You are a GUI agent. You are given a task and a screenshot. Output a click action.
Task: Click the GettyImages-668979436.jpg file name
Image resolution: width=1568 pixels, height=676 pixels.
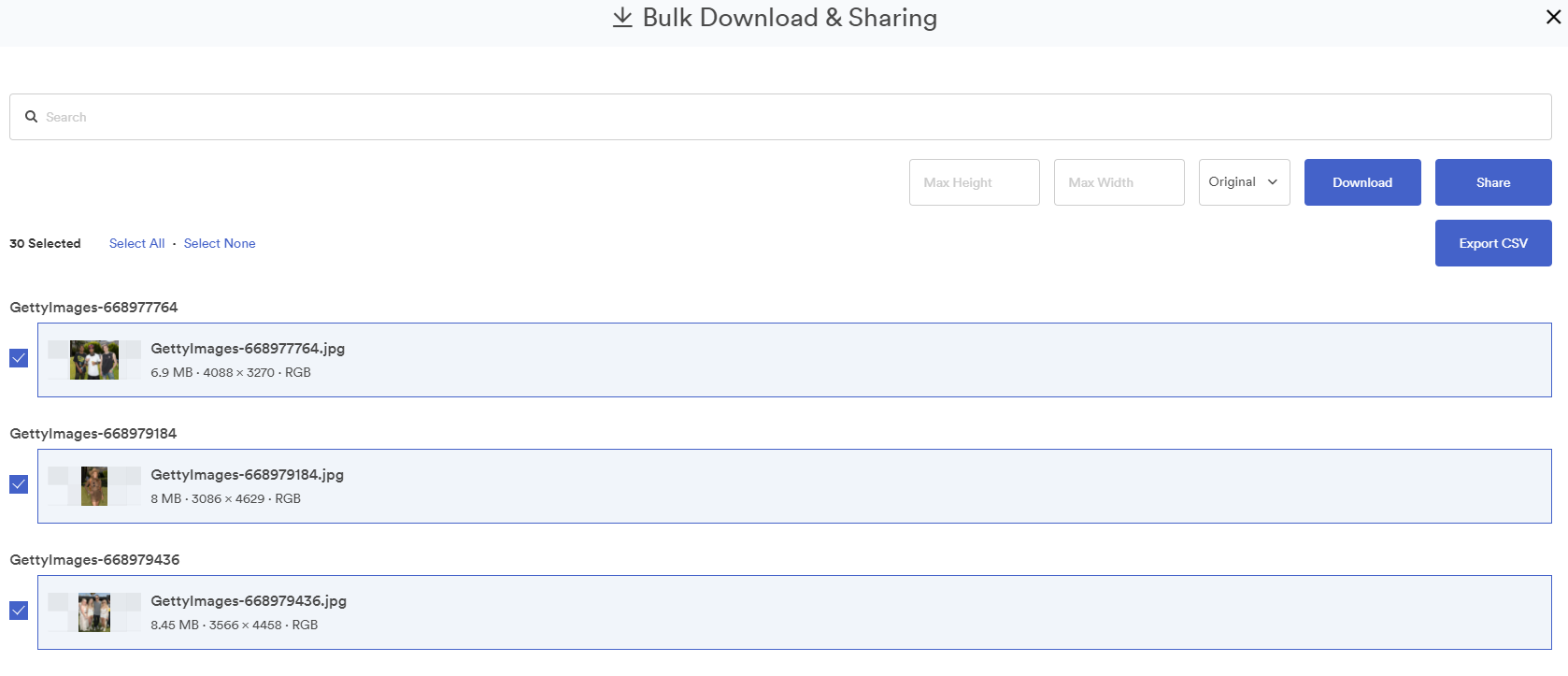coord(249,601)
